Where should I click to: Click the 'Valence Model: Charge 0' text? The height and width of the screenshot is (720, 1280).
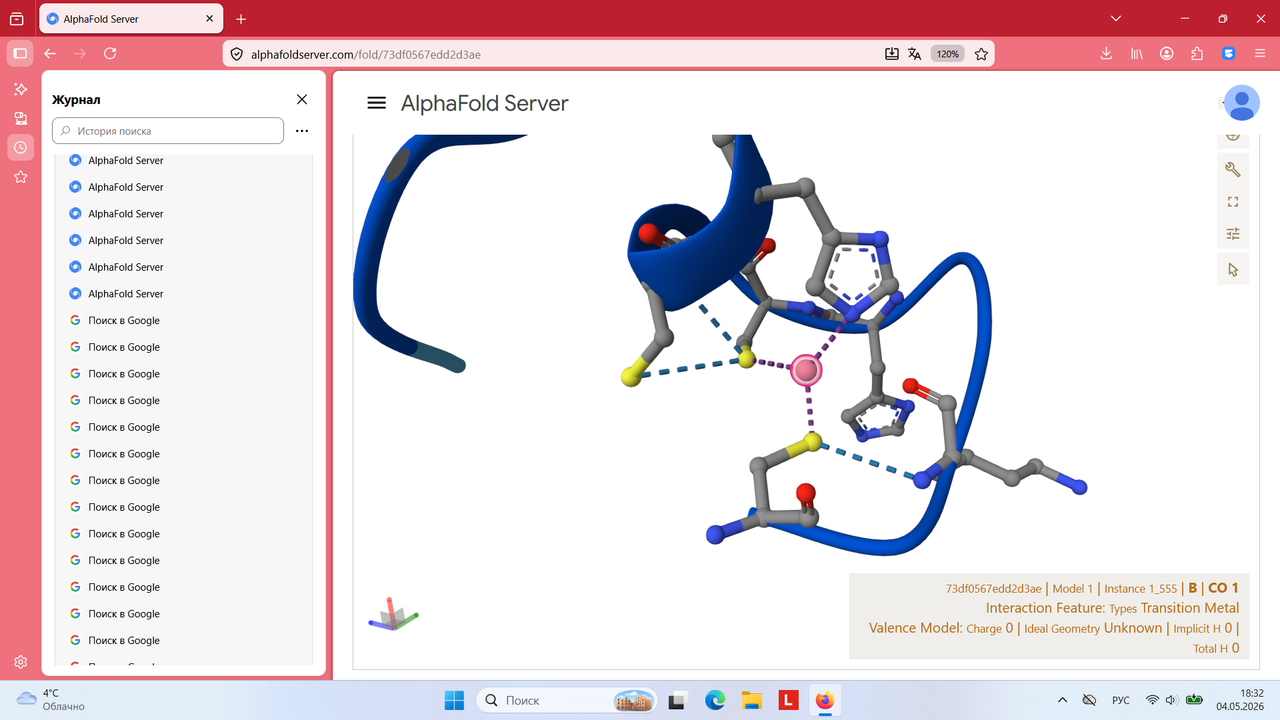coord(941,629)
